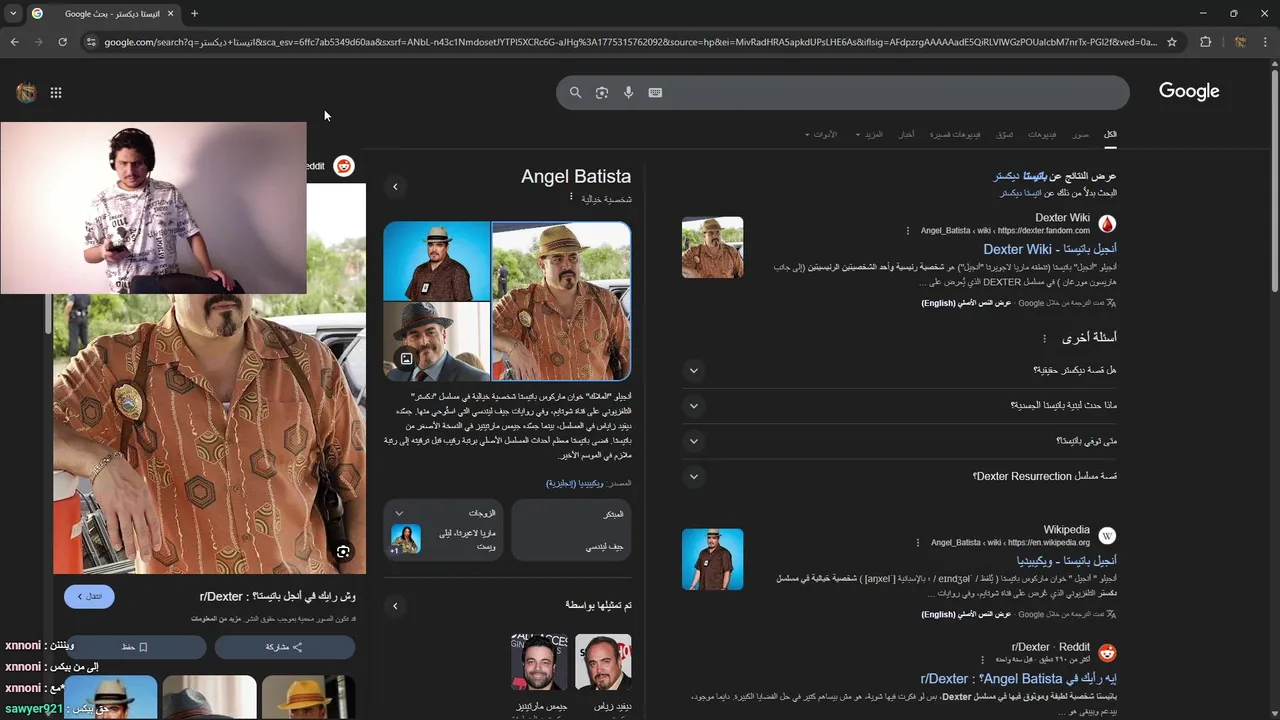The height and width of the screenshot is (720, 1280).
Task: Click the مشاركة share button
Action: click(x=284, y=647)
